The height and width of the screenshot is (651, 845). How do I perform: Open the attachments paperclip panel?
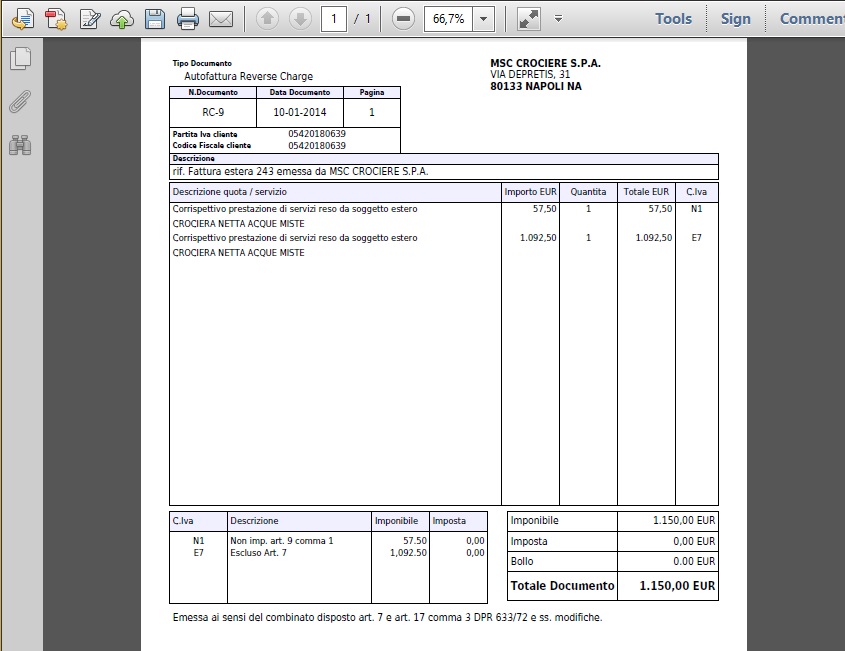click(x=20, y=101)
